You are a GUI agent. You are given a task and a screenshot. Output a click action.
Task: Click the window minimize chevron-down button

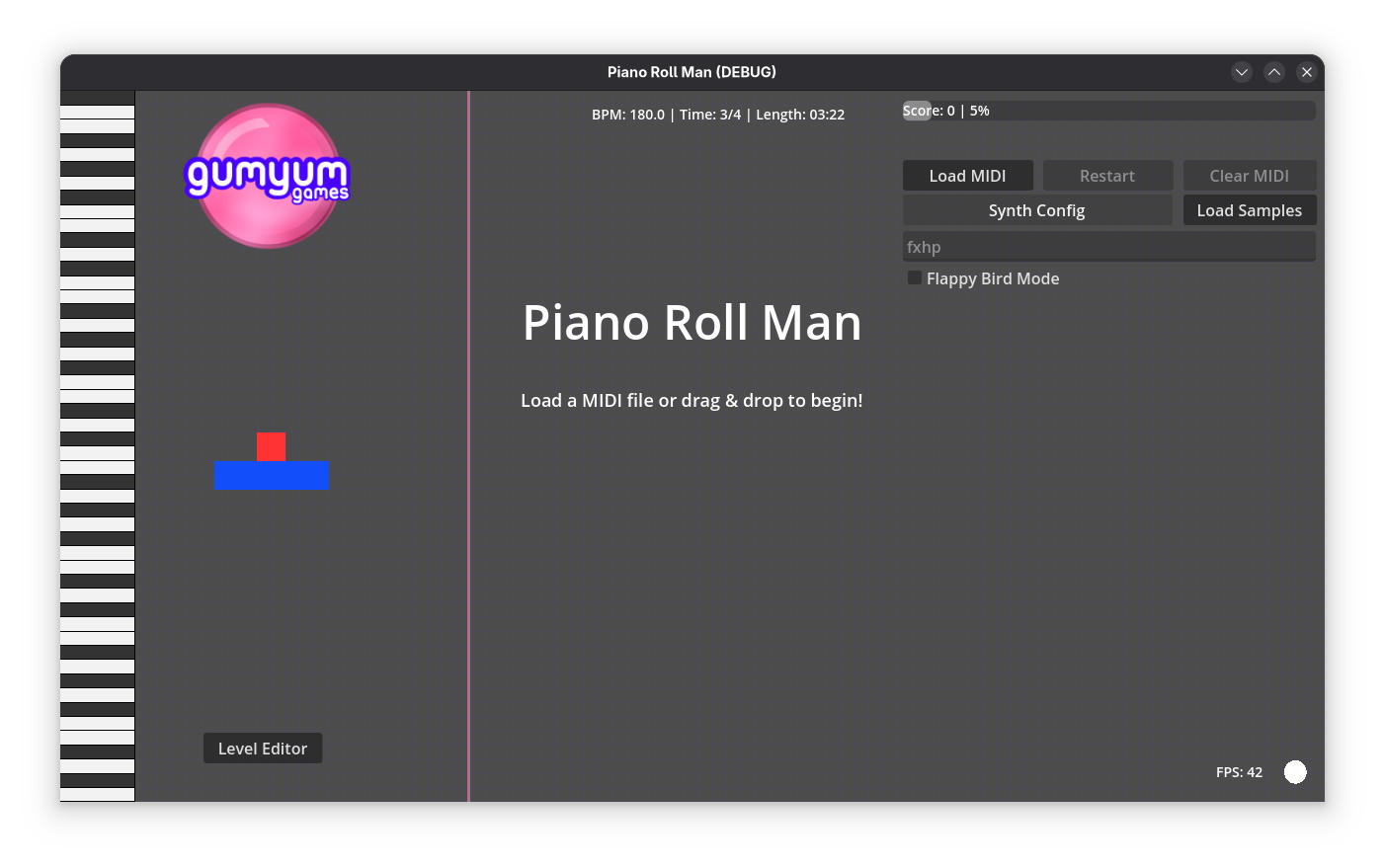(x=1242, y=72)
